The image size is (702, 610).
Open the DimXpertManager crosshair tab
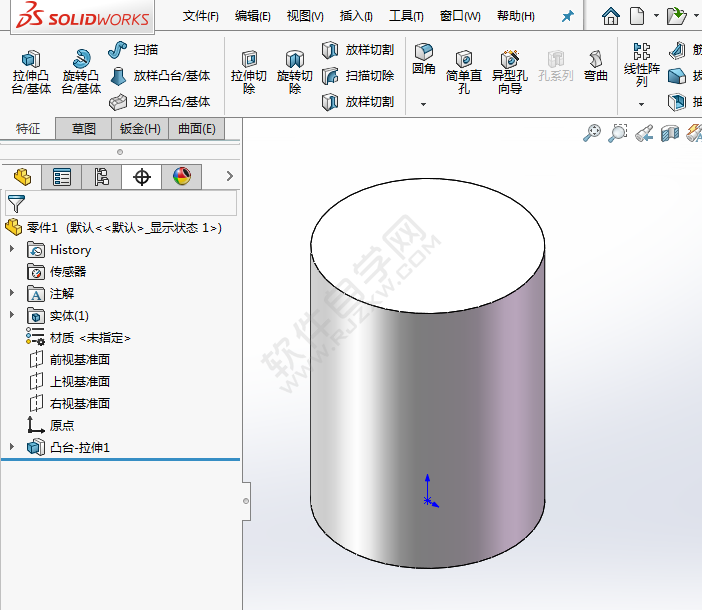[141, 177]
